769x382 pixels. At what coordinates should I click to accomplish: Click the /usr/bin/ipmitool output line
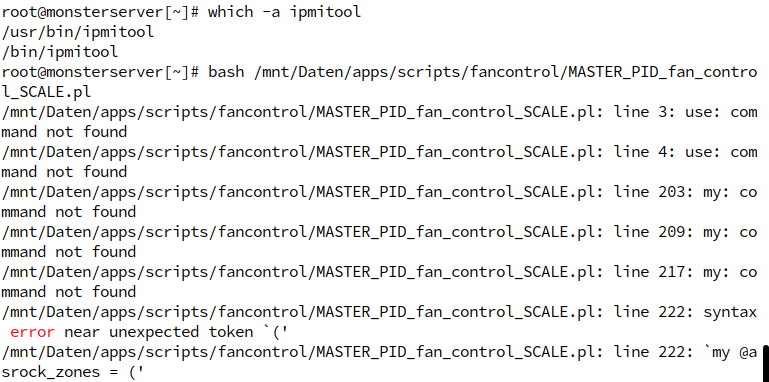pyautogui.click(x=78, y=32)
